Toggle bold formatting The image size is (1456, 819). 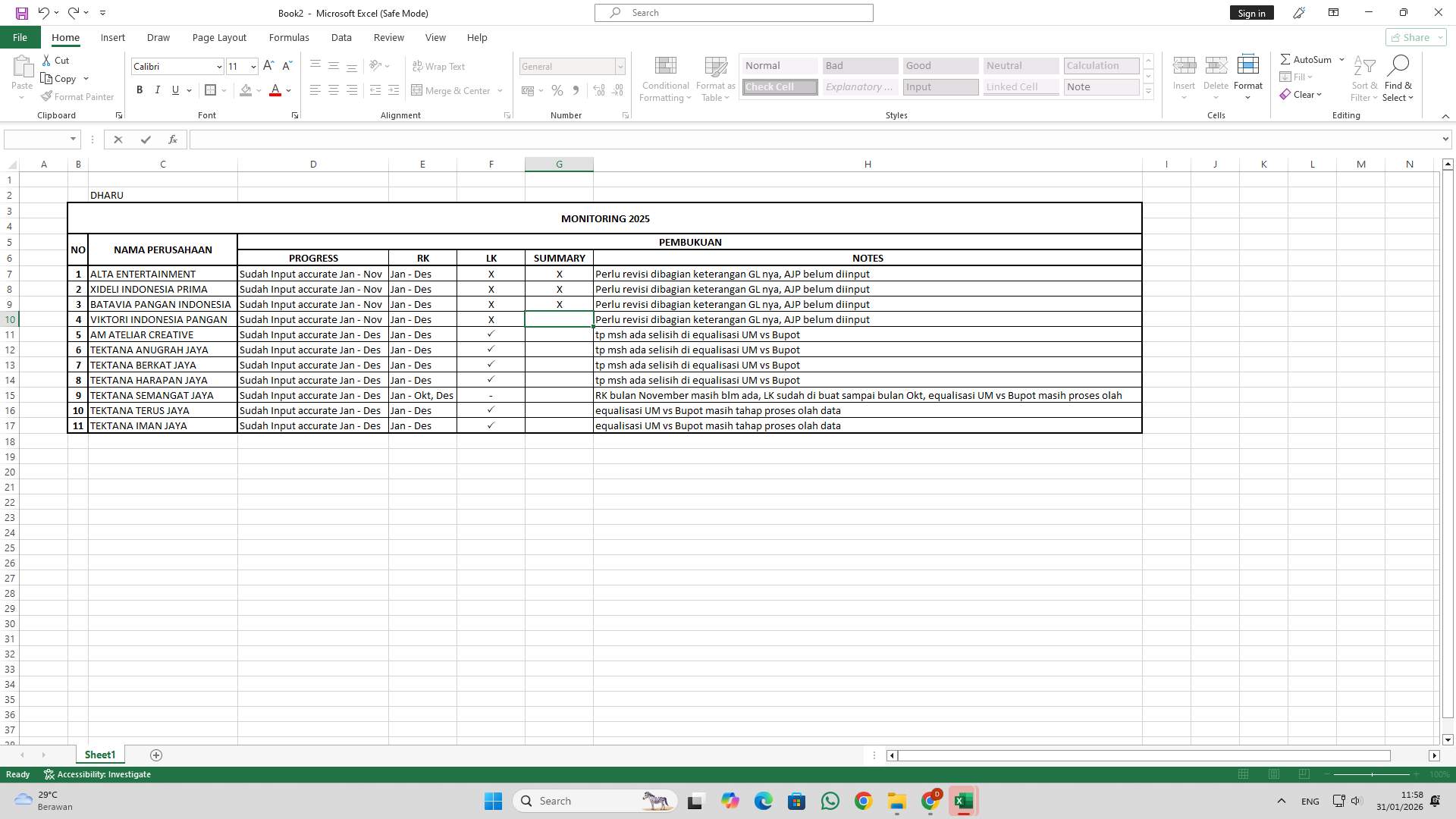pos(140,89)
